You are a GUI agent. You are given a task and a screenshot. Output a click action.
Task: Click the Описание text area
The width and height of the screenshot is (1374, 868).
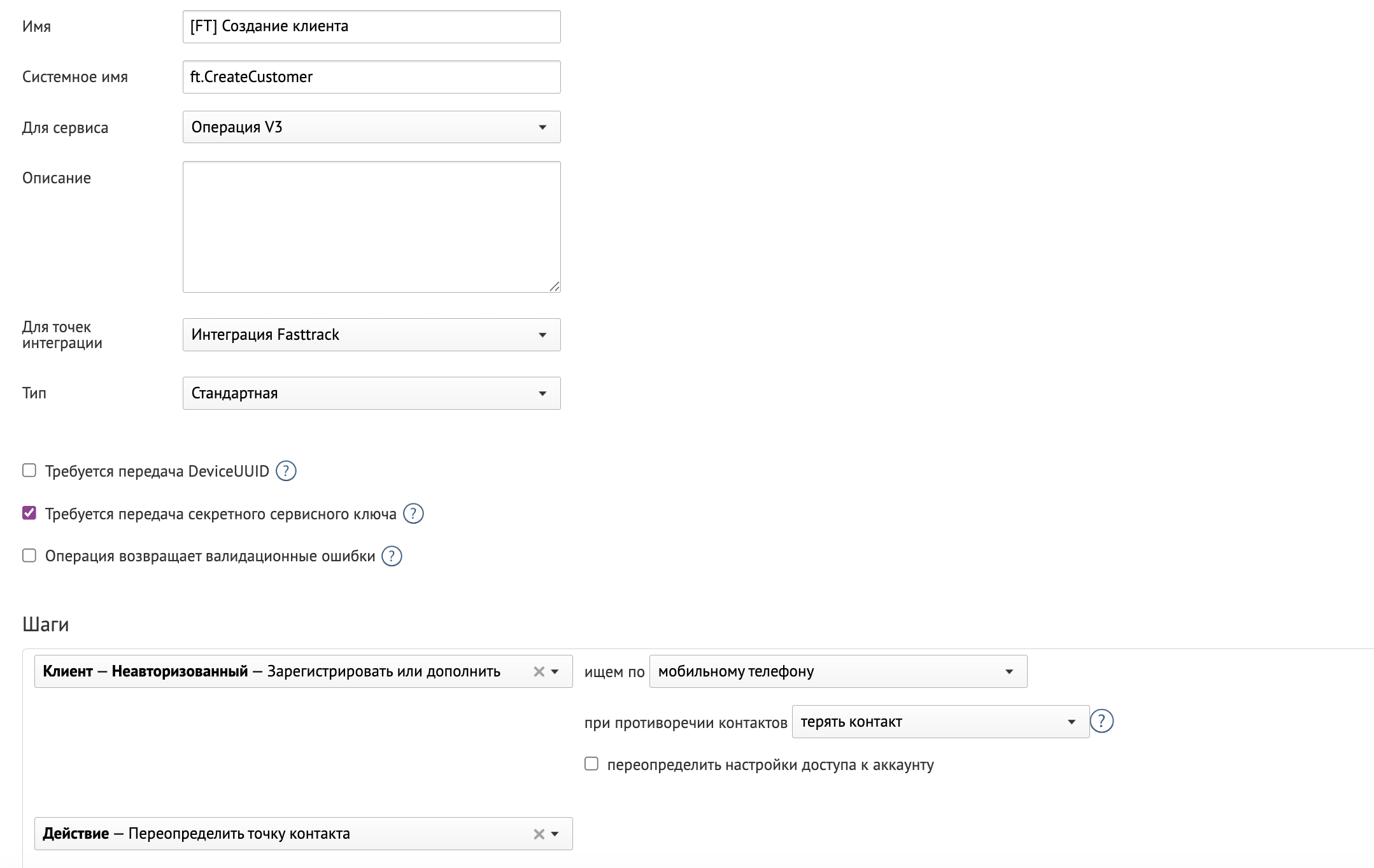coord(371,226)
